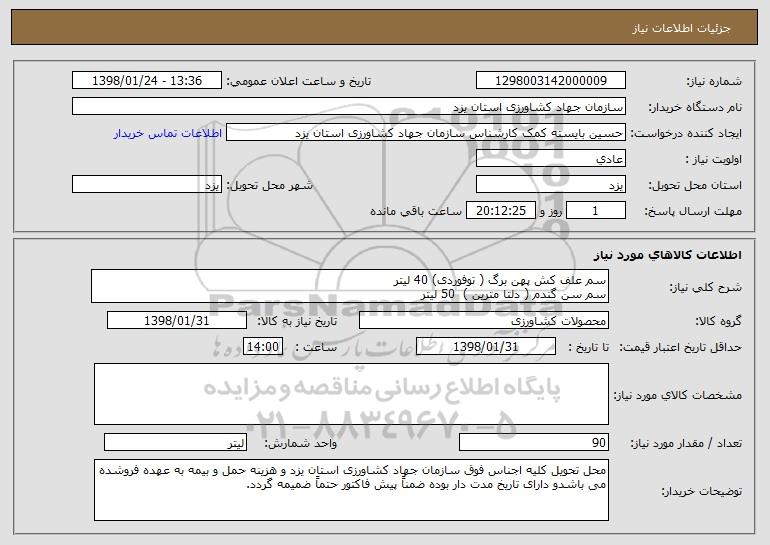Click the unit of measure field لیتر
This screenshot has height=545, width=770.
coord(175,442)
